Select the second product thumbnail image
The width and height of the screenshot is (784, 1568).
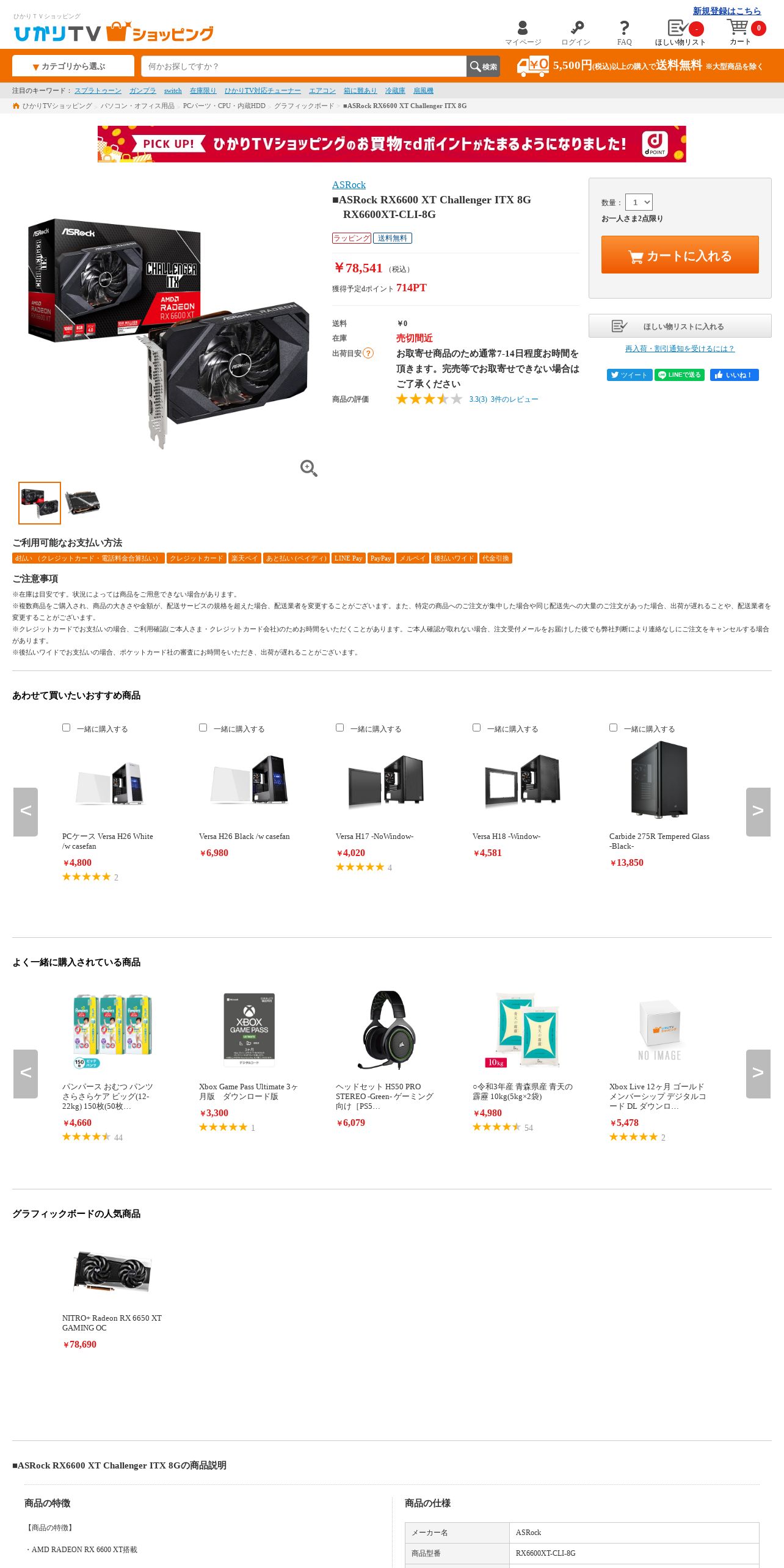(x=82, y=503)
